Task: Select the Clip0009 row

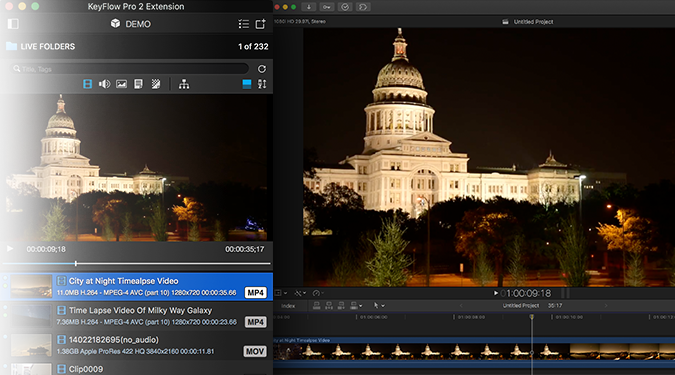Action: pos(137,368)
